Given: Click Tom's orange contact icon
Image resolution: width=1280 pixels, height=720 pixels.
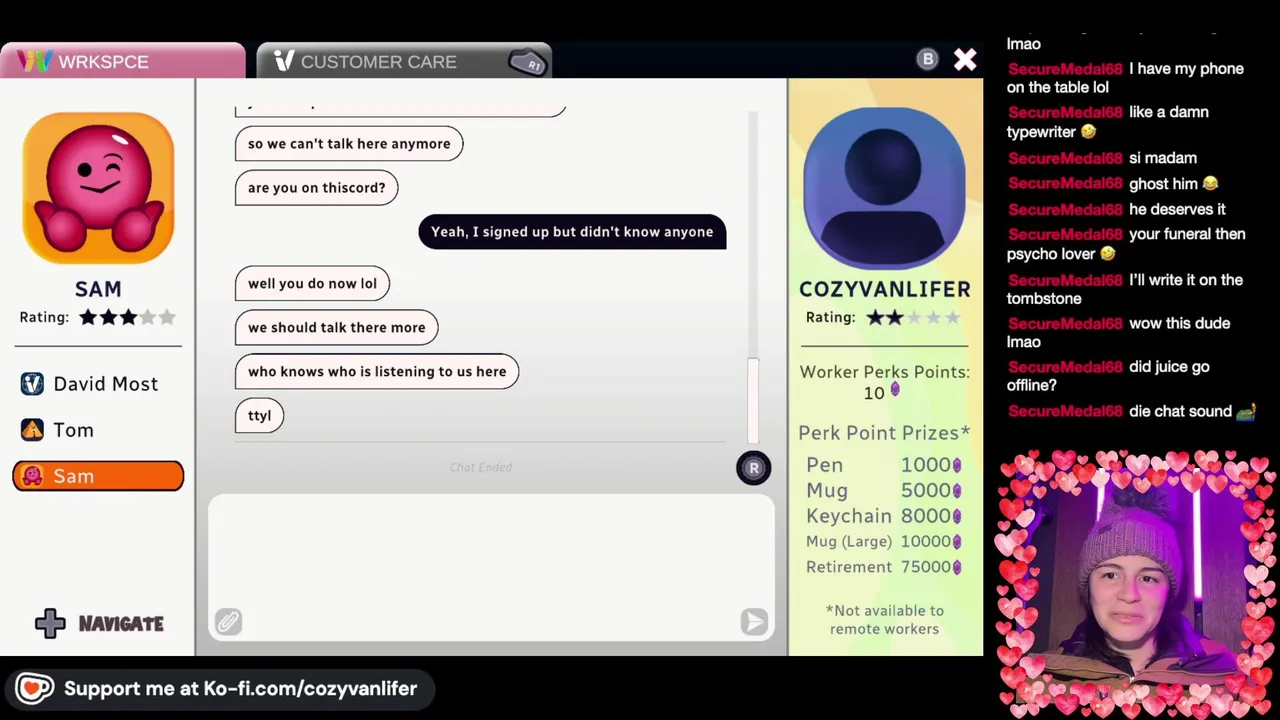Looking at the screenshot, I should point(32,430).
